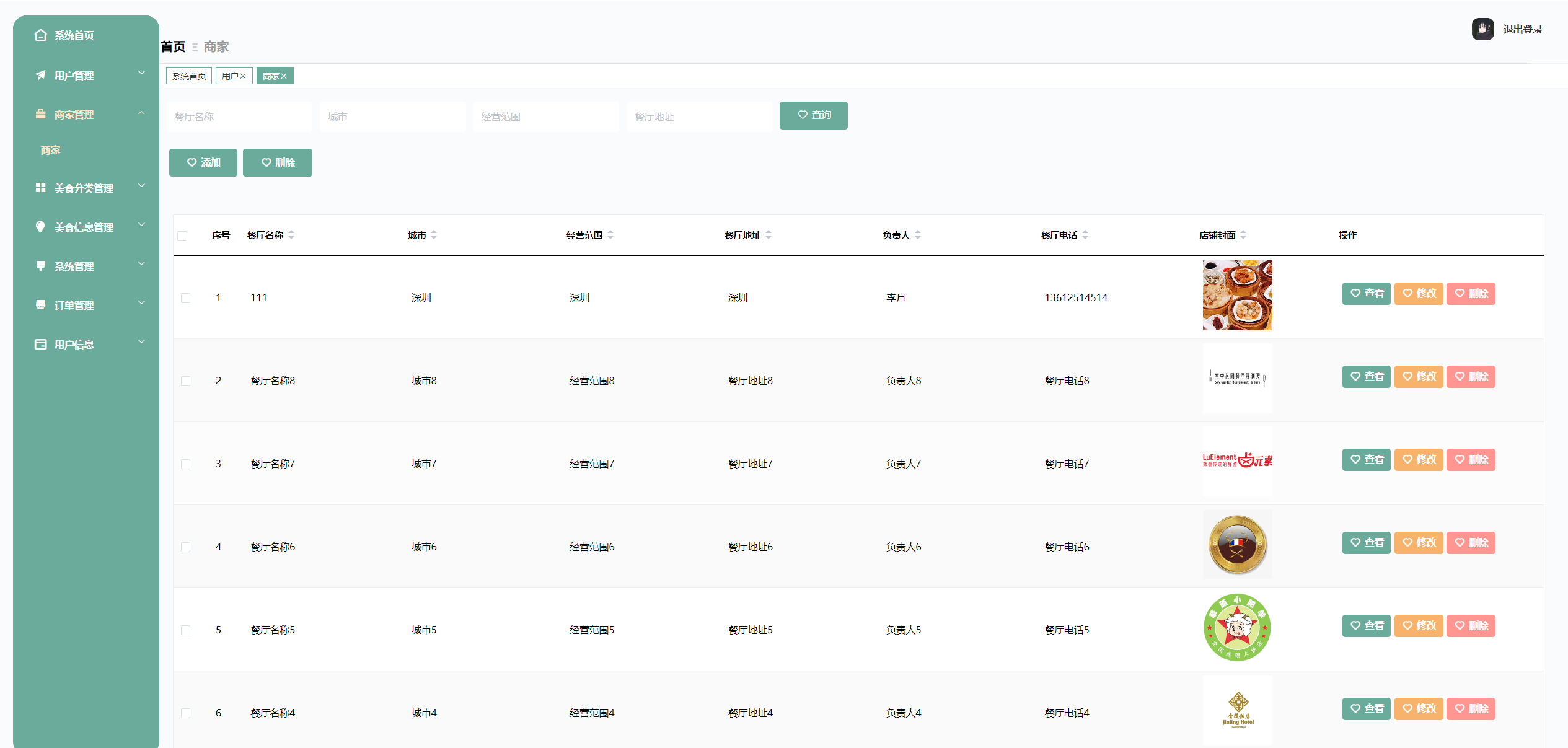This screenshot has width=1568, height=748.
Task: Click the lightbulb icon for 美食信息管理
Action: tap(40, 227)
